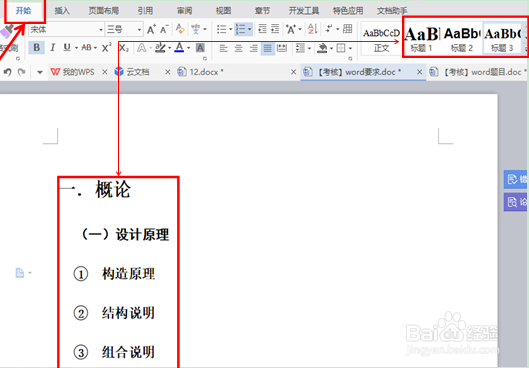This screenshot has height=368, width=529.
Task: Open the 插入 ribbon tab
Action: coord(62,11)
